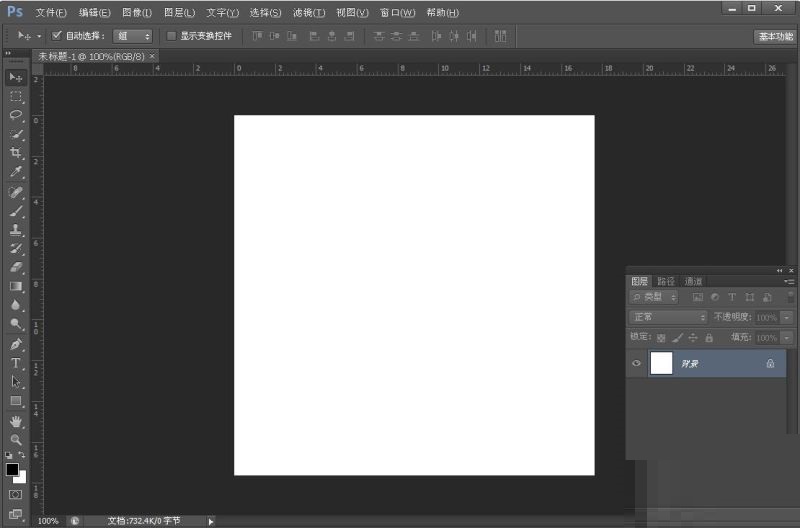Image resolution: width=800 pixels, height=528 pixels.
Task: Open the 滤镜(T) menu
Action: (309, 13)
